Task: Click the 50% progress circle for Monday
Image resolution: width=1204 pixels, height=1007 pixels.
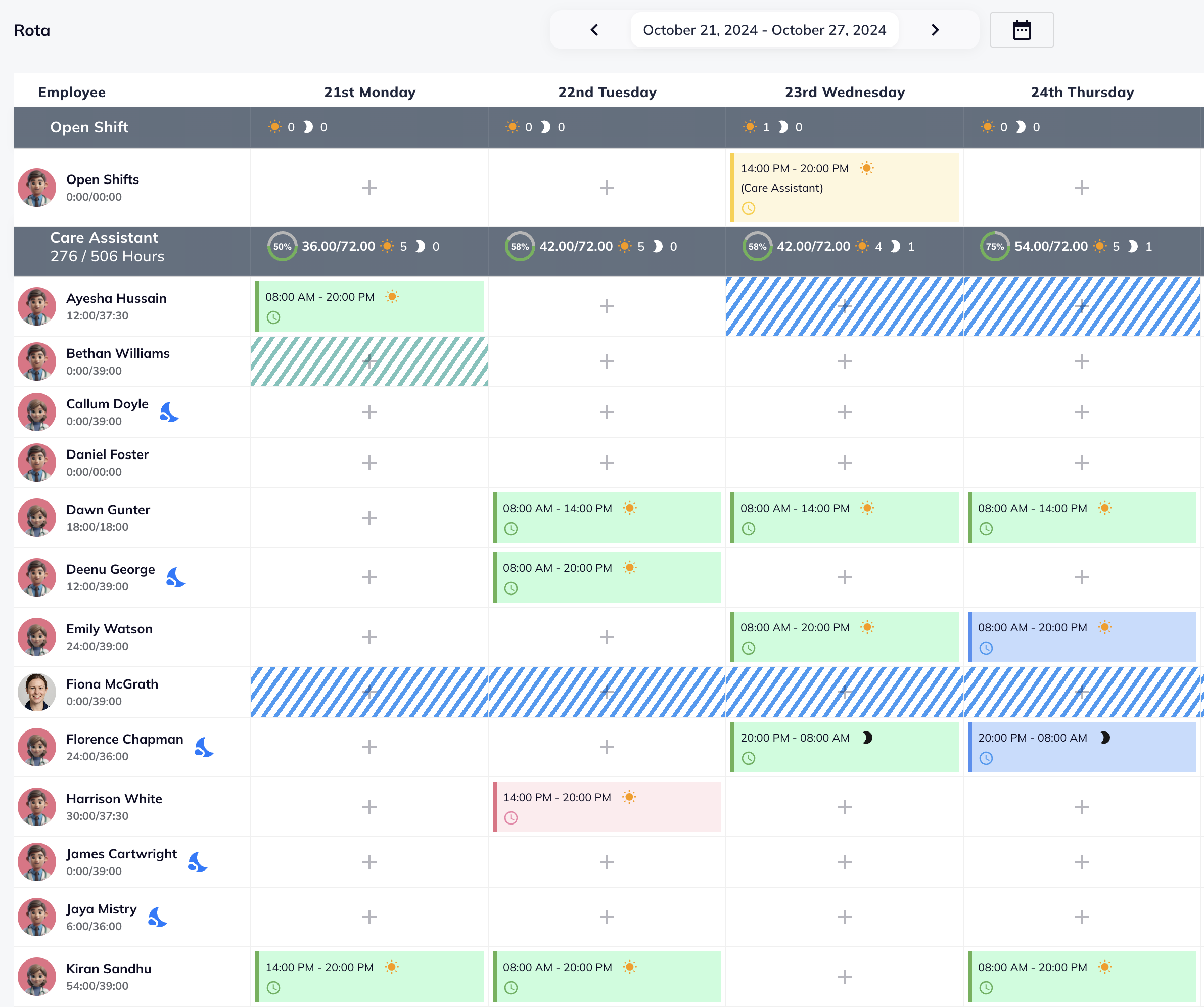Action: pos(282,246)
